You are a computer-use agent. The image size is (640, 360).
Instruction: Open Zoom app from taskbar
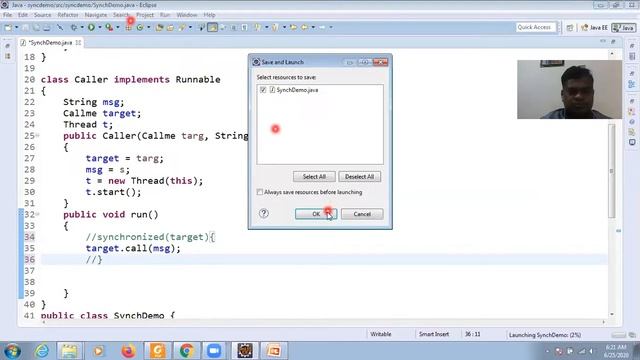[214, 351]
